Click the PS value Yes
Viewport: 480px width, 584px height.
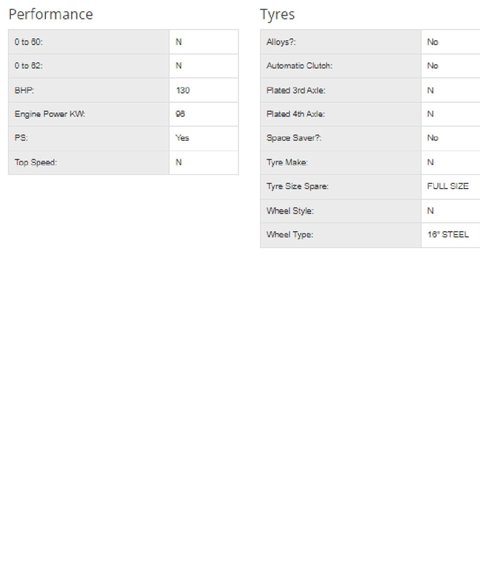pyautogui.click(x=182, y=138)
